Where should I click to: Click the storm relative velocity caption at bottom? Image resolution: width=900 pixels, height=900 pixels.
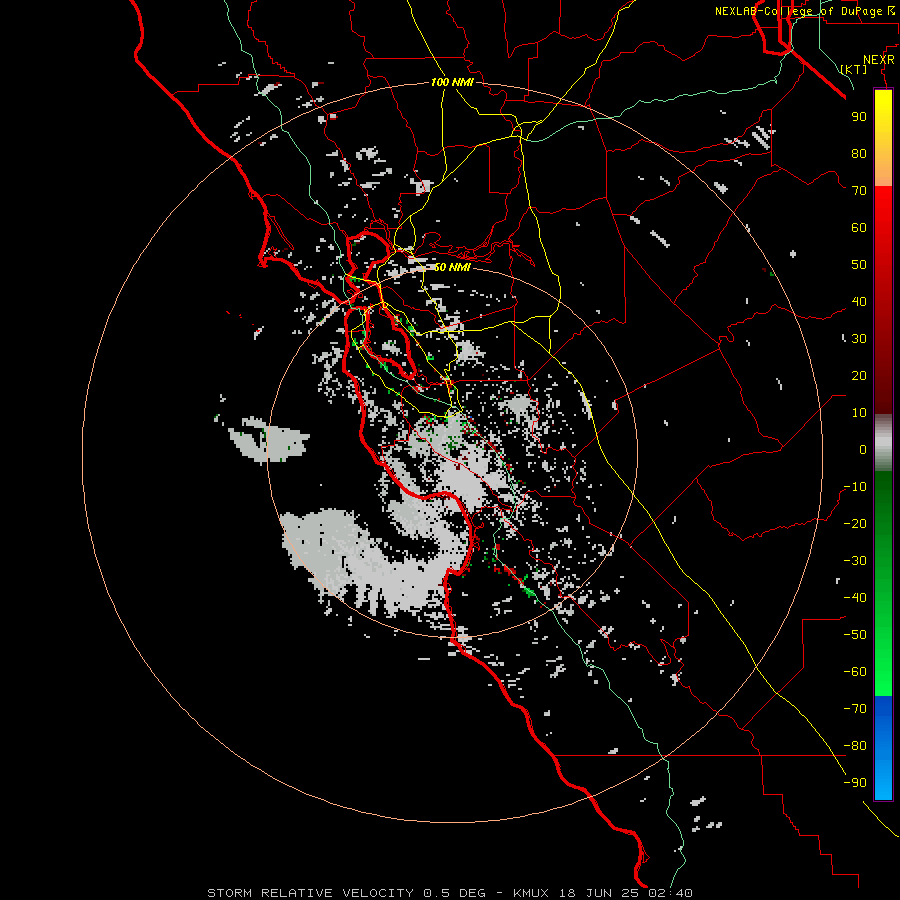coord(450,893)
